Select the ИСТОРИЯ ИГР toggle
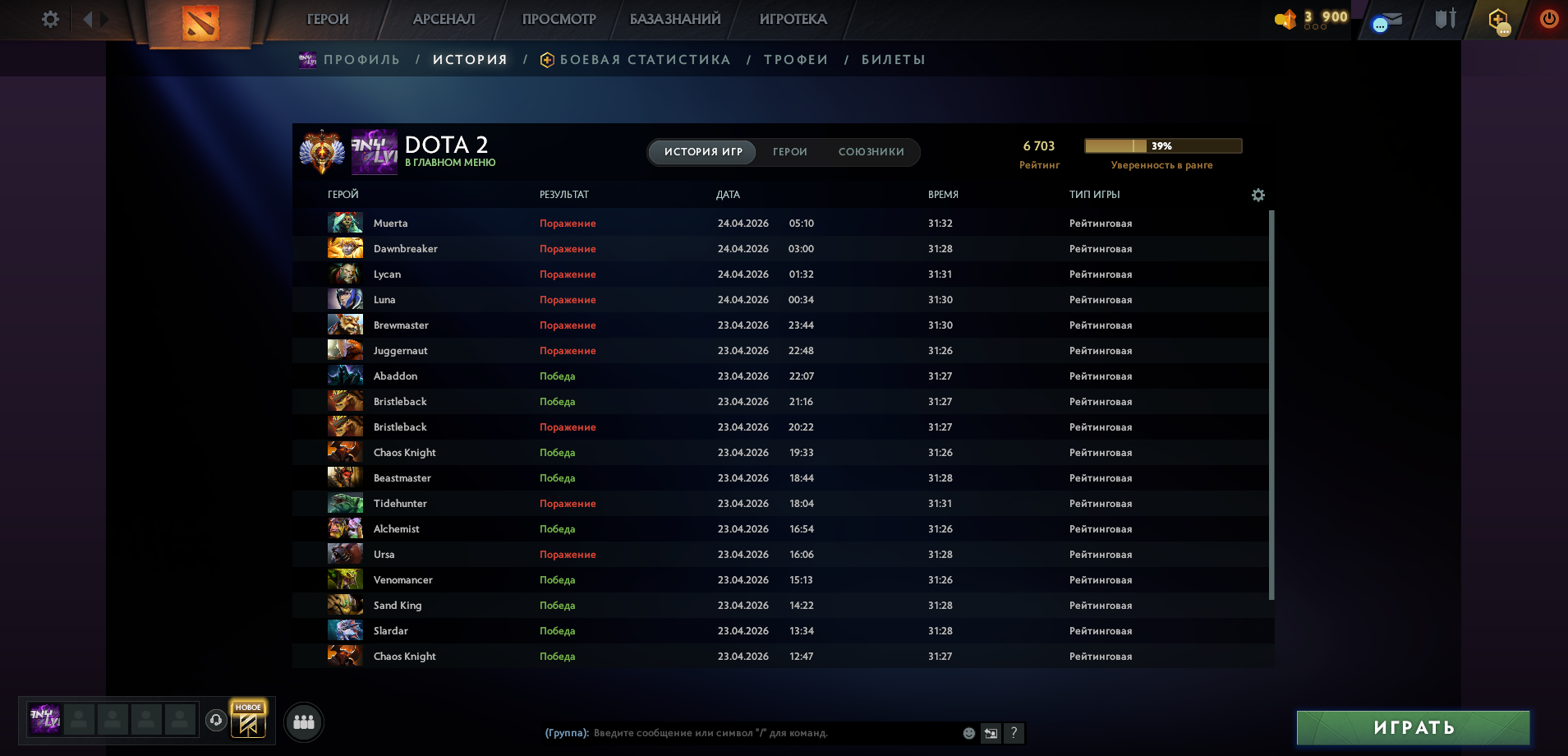Screen dimensions: 1568x756 (x=703, y=152)
